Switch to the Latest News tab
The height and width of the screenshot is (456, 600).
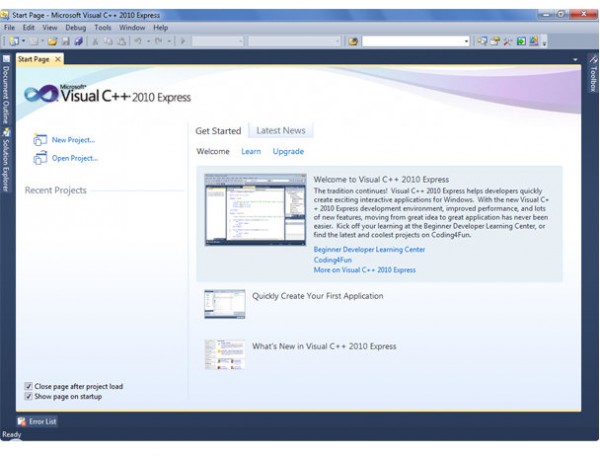[281, 130]
